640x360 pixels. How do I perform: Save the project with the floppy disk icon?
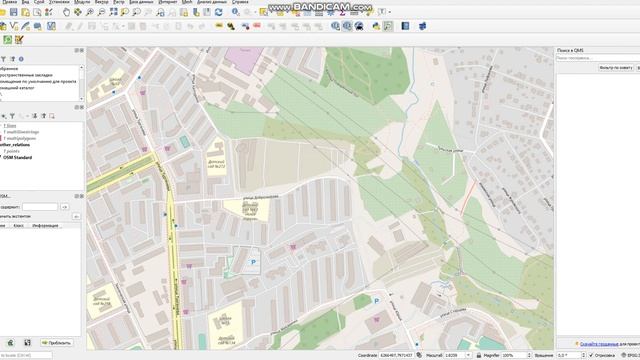tap(13, 12)
